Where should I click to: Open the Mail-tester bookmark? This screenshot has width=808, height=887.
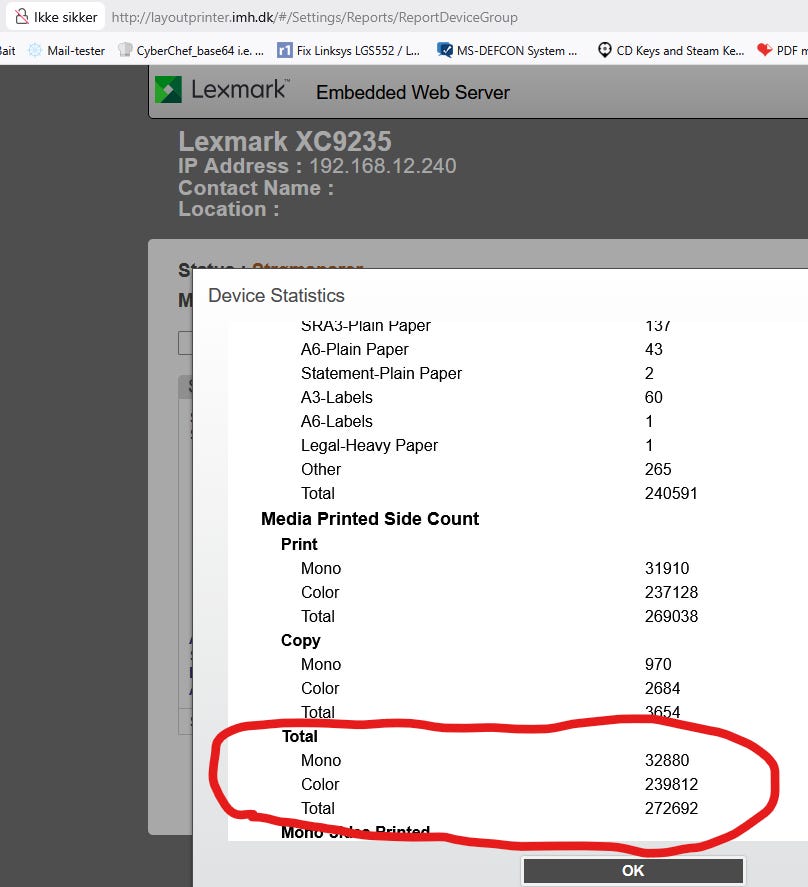(66, 50)
